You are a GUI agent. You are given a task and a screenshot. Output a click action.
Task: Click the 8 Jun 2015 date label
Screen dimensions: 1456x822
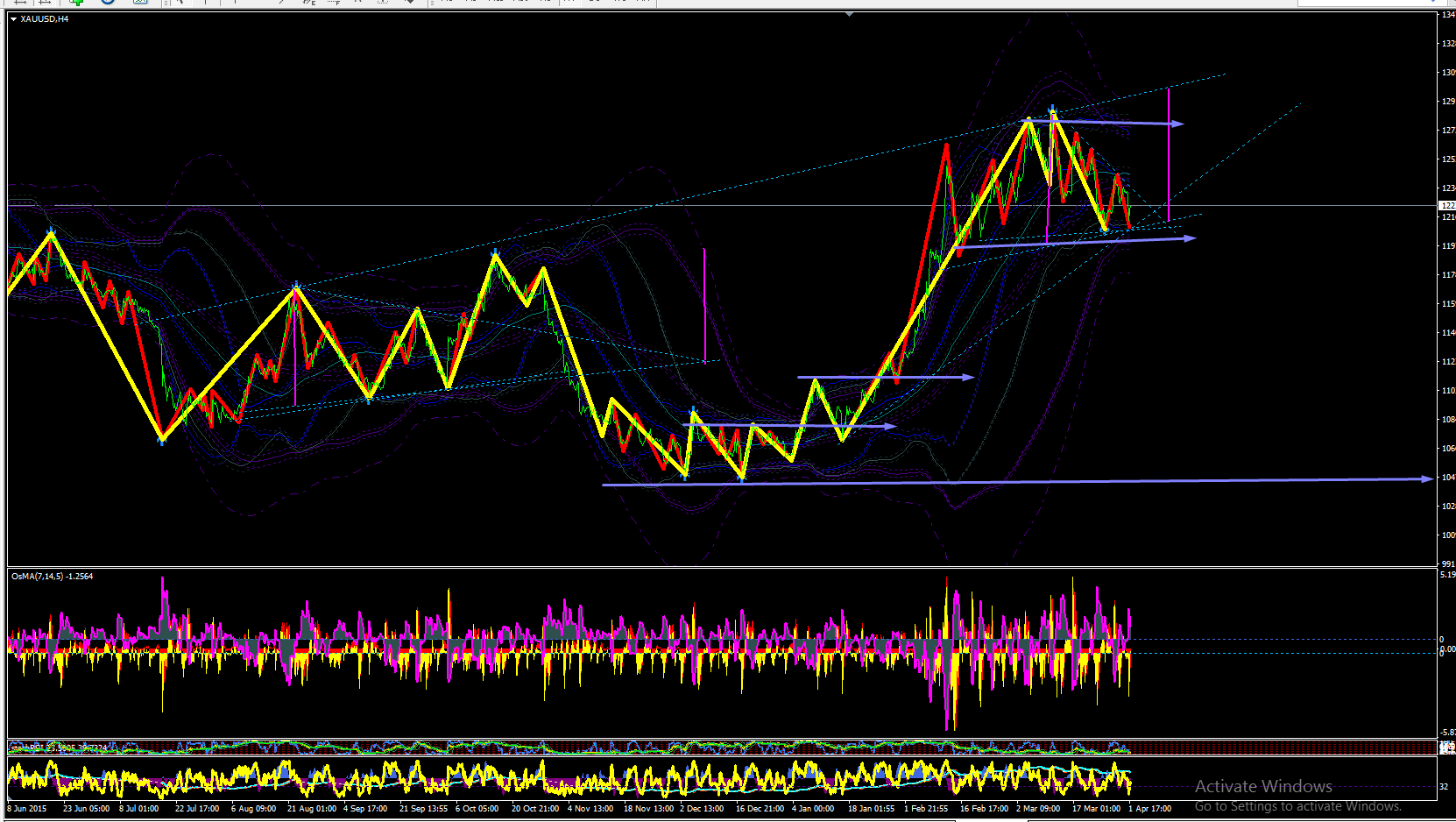pos(27,808)
